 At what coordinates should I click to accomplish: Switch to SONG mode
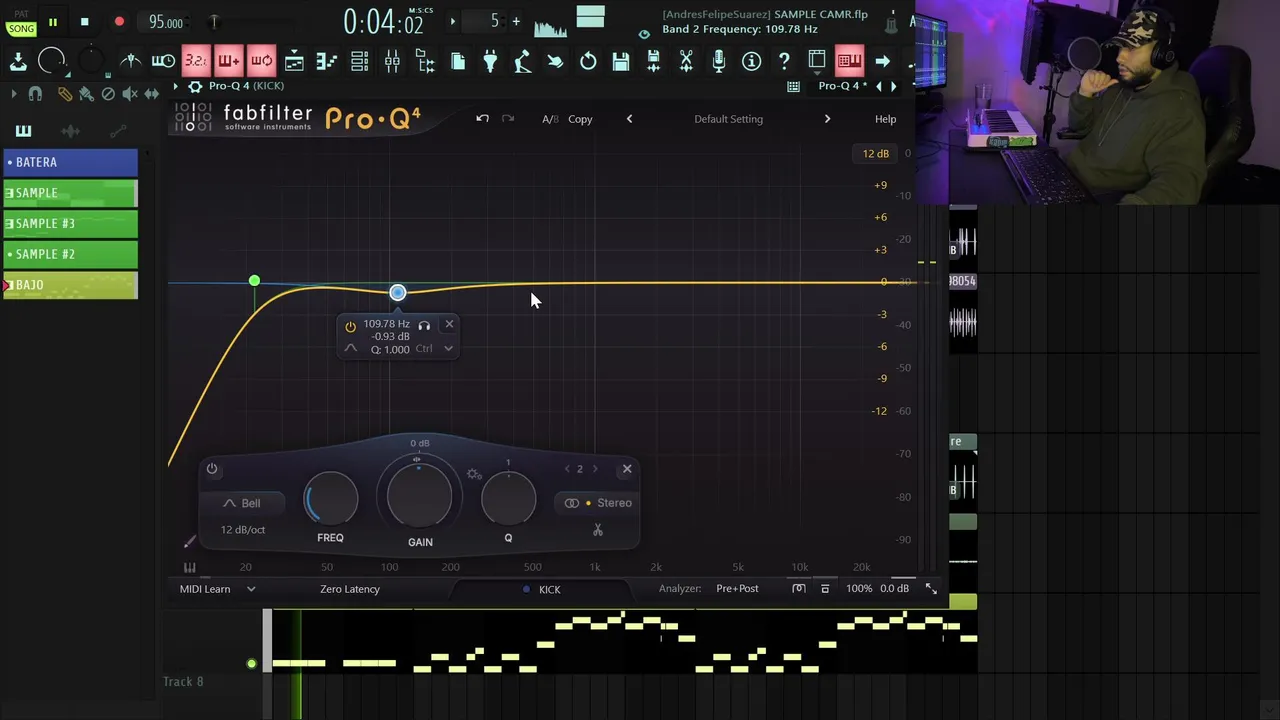tap(21, 29)
